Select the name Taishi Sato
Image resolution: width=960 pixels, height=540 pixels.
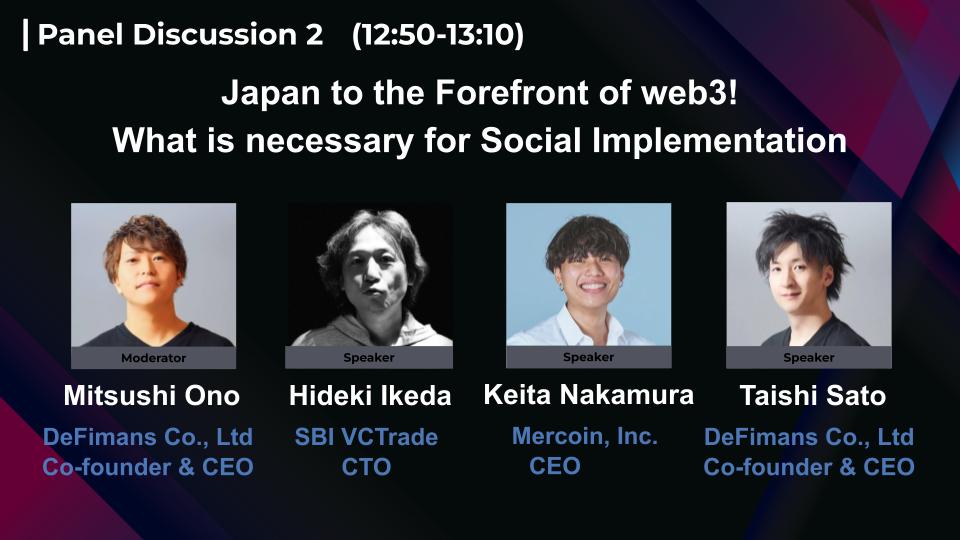pyautogui.click(x=812, y=396)
